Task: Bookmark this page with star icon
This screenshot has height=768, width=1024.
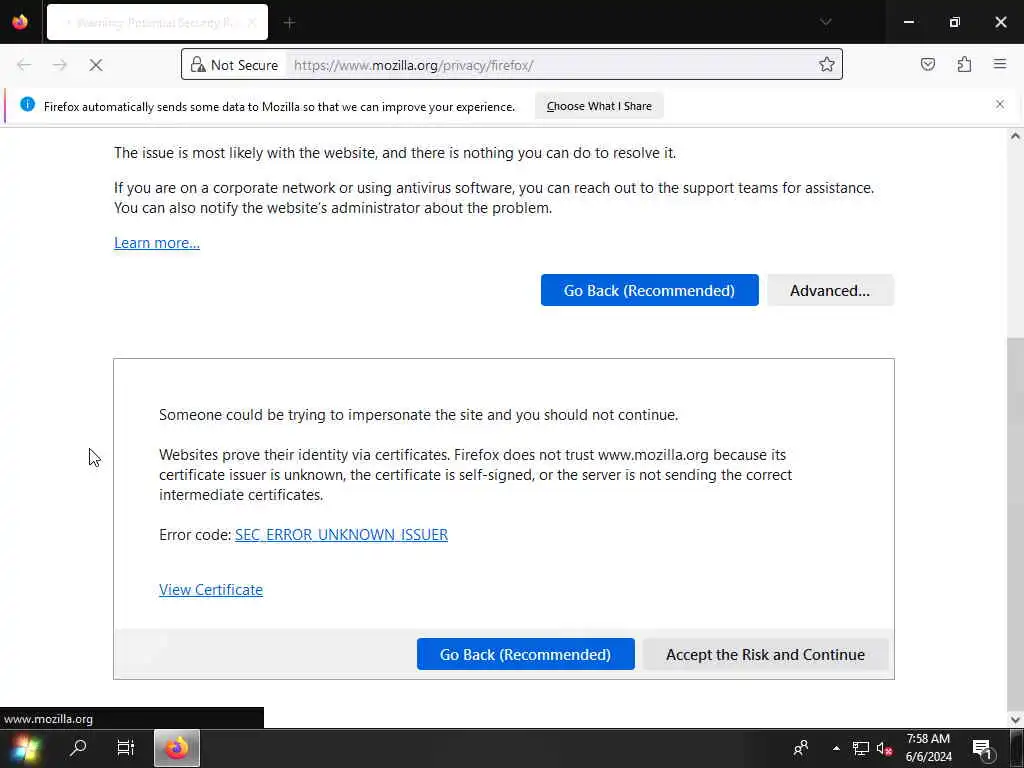Action: pyautogui.click(x=827, y=64)
